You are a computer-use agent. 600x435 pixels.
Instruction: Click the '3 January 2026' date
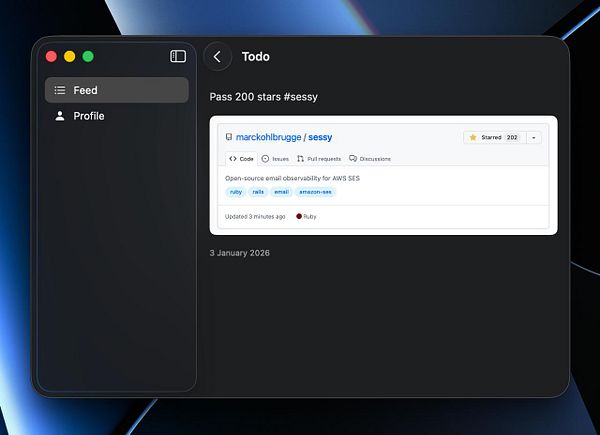tap(240, 253)
